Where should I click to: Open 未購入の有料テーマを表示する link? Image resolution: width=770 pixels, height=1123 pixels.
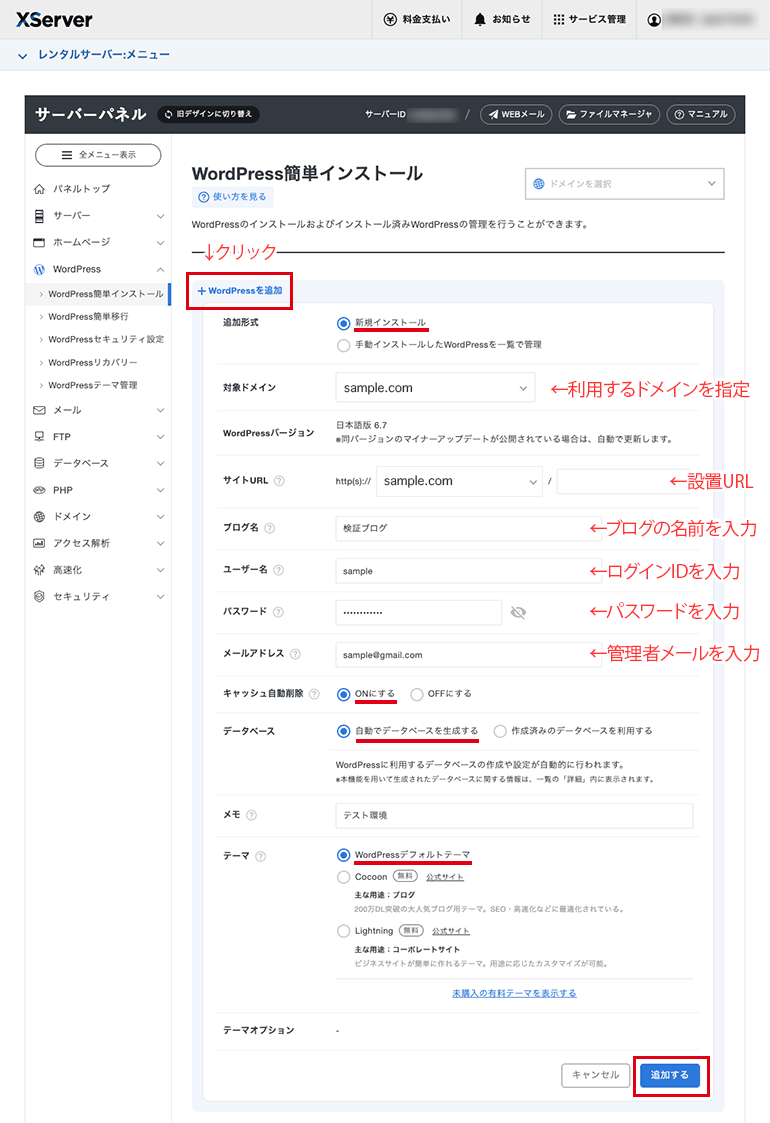point(514,993)
